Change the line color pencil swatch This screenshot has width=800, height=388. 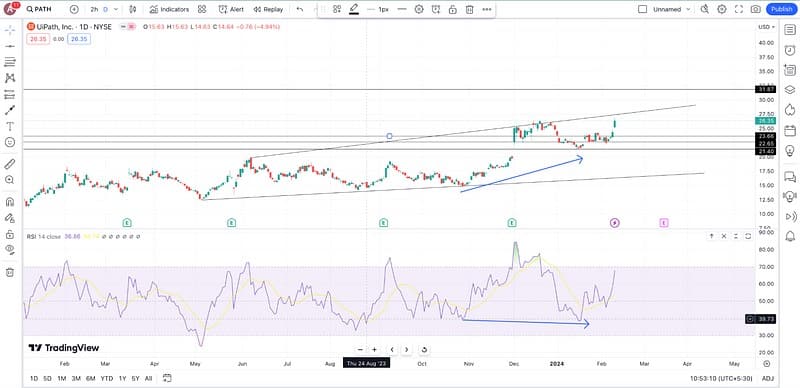tap(354, 9)
